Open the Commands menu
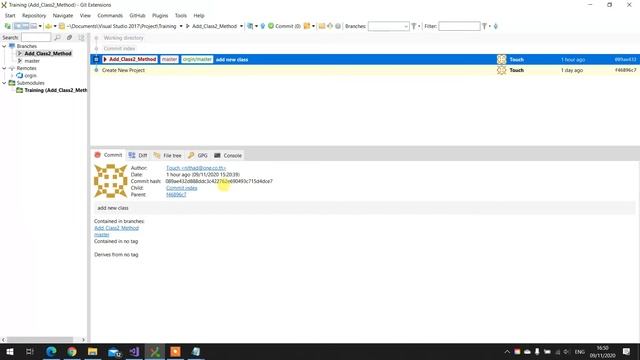 pyautogui.click(x=110, y=16)
